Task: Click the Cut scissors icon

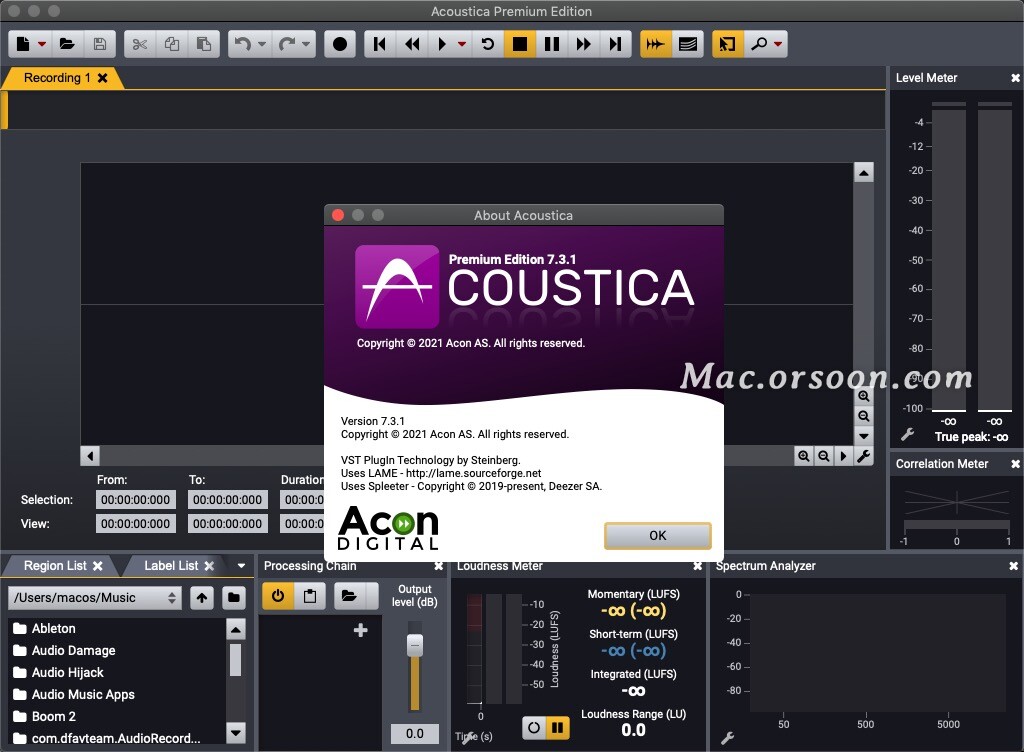Action: tap(140, 44)
